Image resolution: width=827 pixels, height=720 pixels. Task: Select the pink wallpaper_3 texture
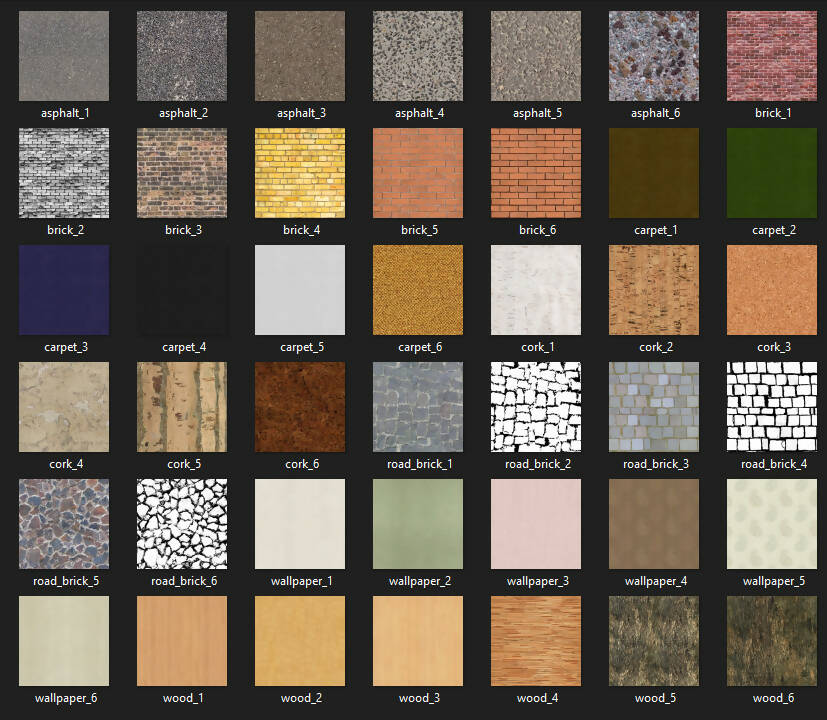pos(536,524)
